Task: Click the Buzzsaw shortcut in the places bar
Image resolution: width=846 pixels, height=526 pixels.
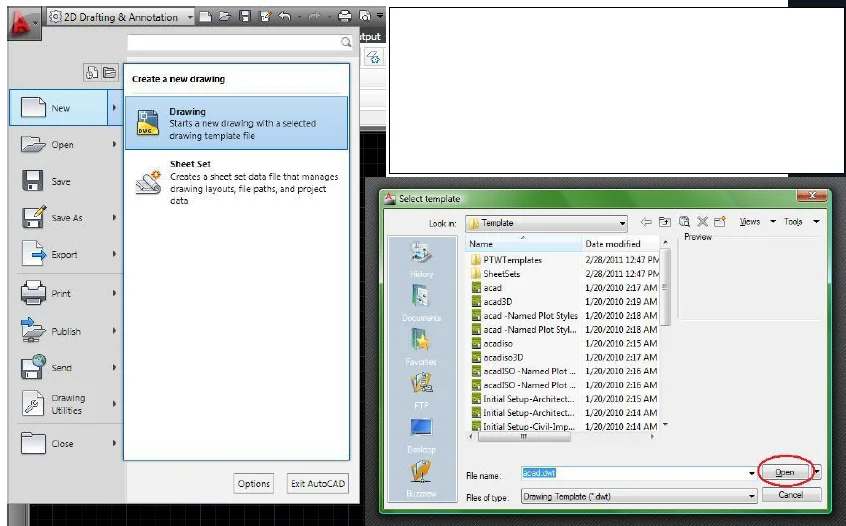Action: click(x=421, y=478)
